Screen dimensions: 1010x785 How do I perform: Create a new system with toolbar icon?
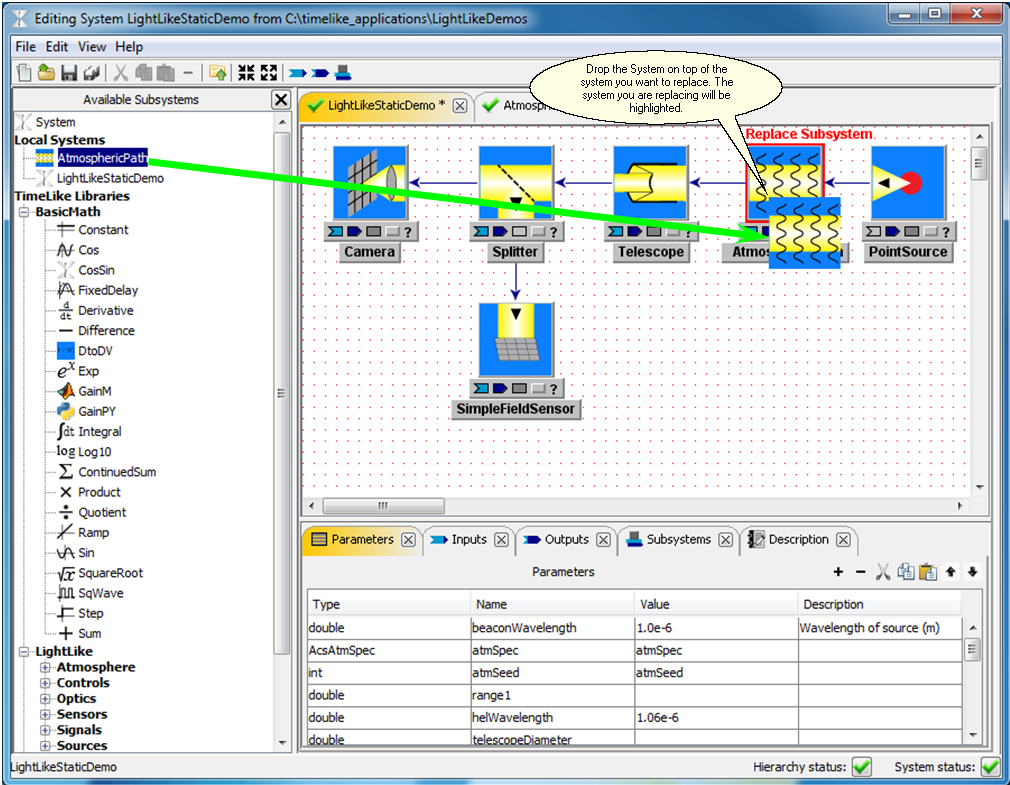[x=24, y=73]
